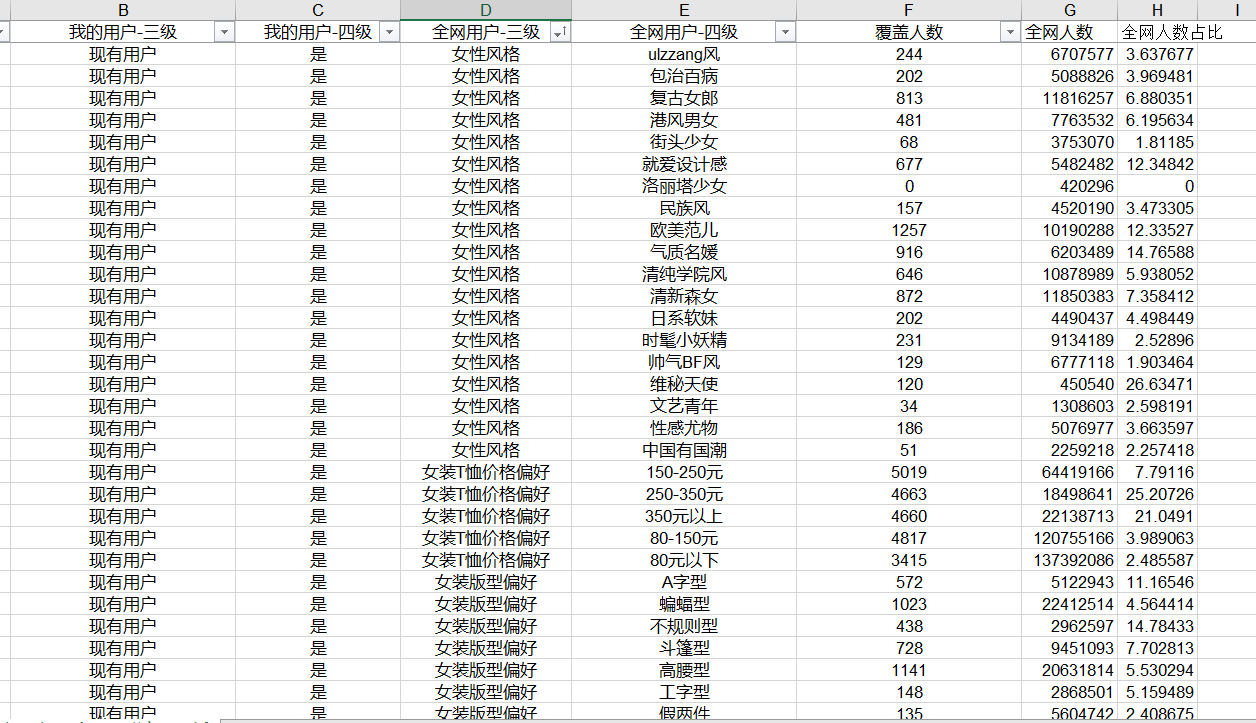The height and width of the screenshot is (723, 1256).
Task: Click the 占比 value 26.63471
Action: pyautogui.click(x=1158, y=384)
